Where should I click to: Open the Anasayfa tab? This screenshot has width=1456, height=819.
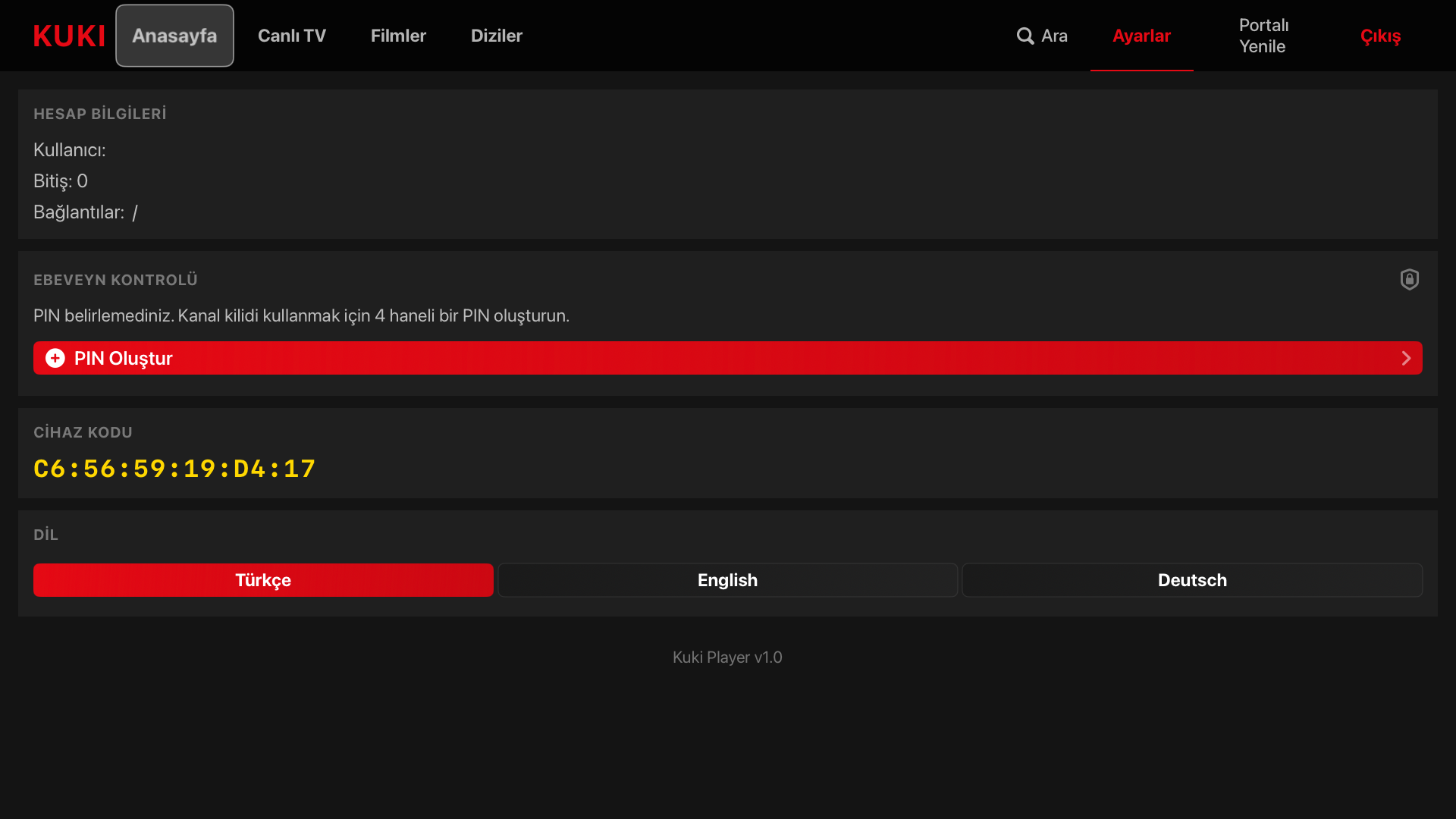tap(174, 36)
